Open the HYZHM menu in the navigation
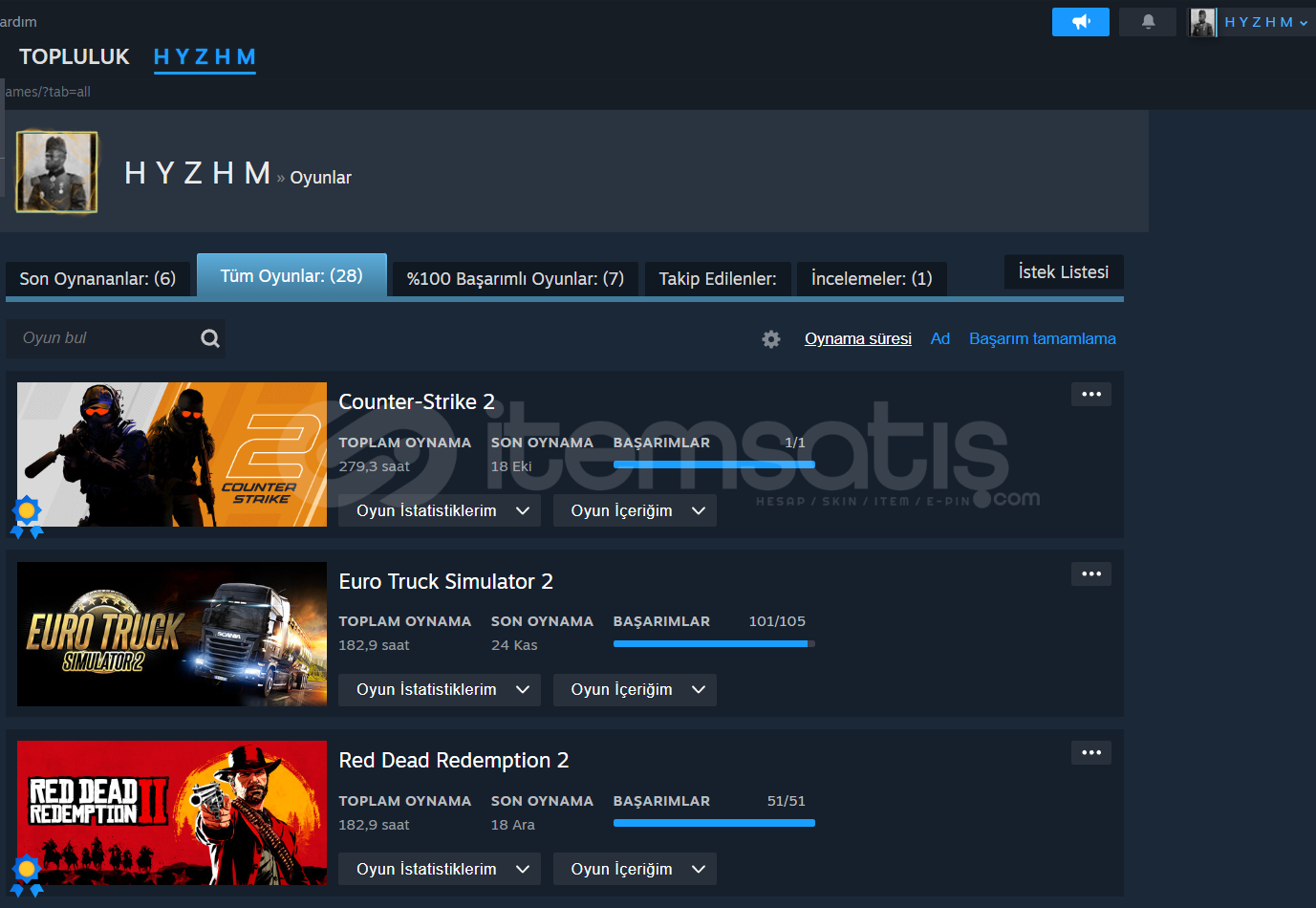This screenshot has height=908, width=1316. 205,57
